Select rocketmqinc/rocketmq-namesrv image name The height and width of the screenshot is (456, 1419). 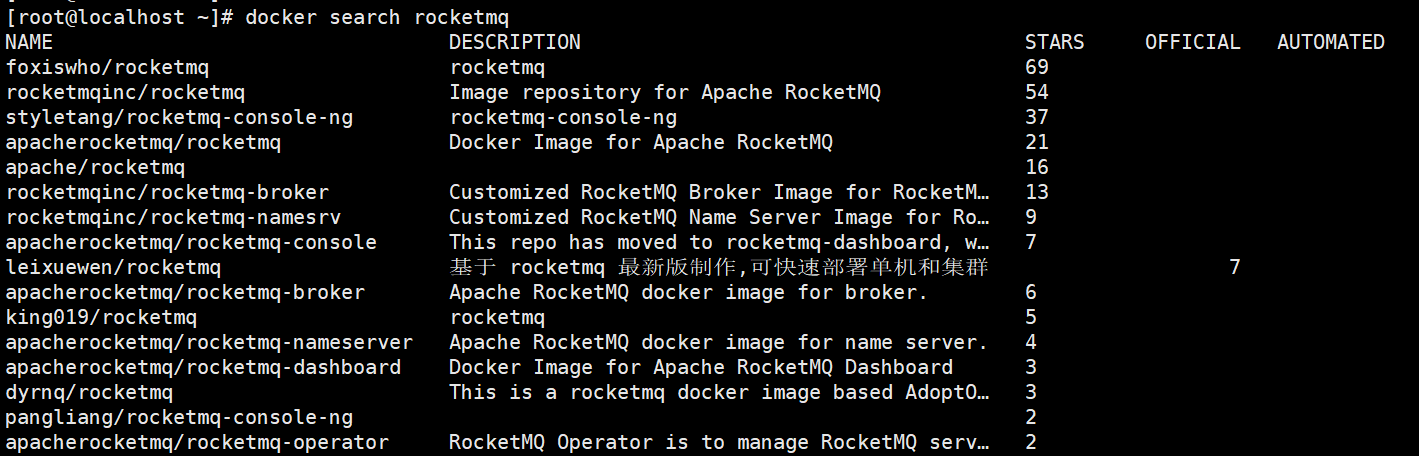[x=173, y=217]
